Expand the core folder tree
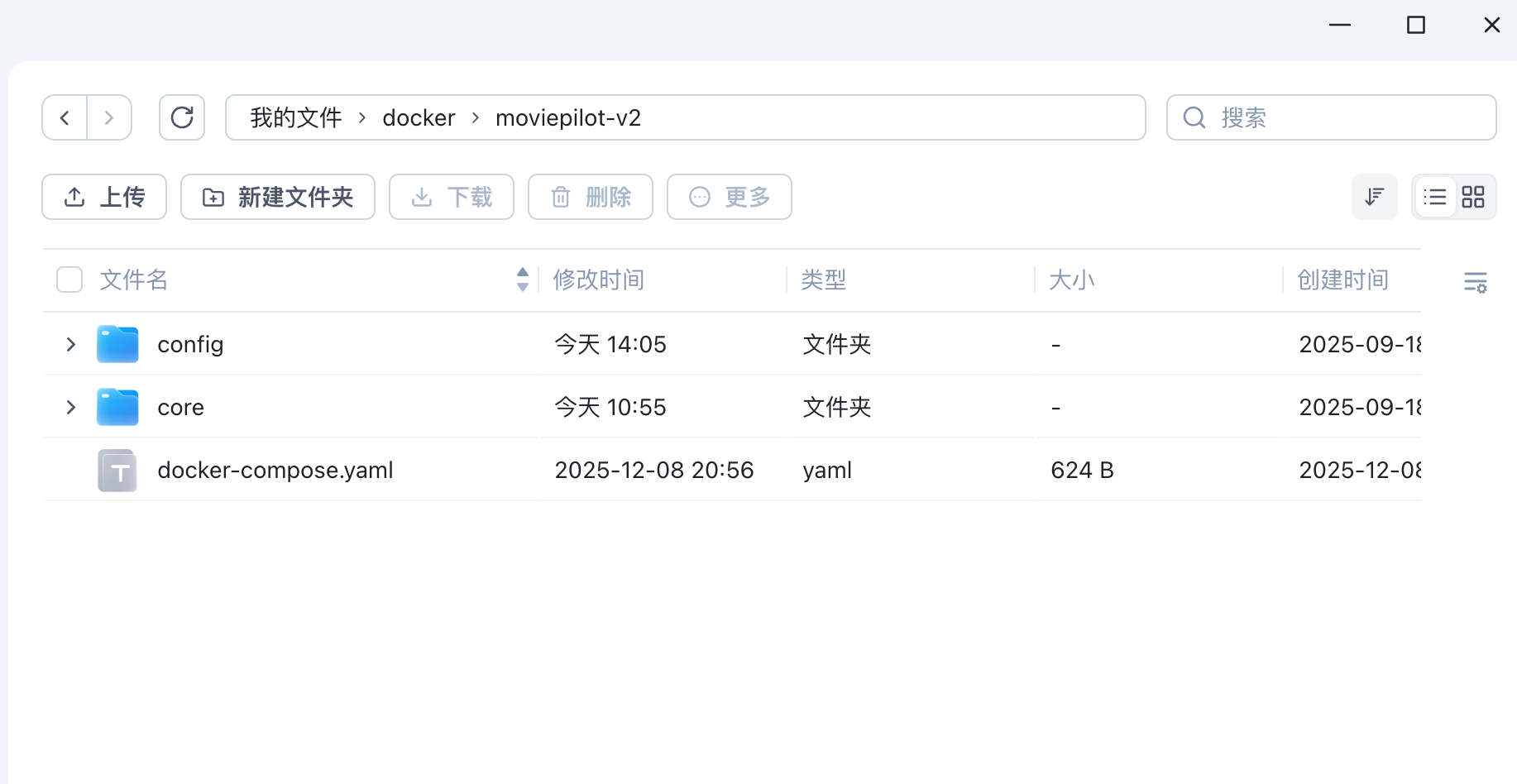1517x784 pixels. click(71, 407)
